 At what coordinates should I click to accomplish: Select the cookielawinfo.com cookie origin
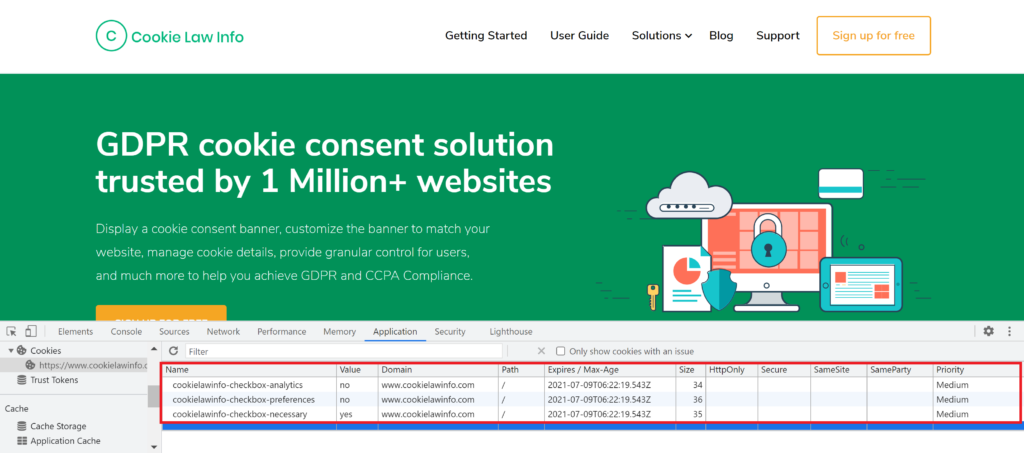point(88,365)
